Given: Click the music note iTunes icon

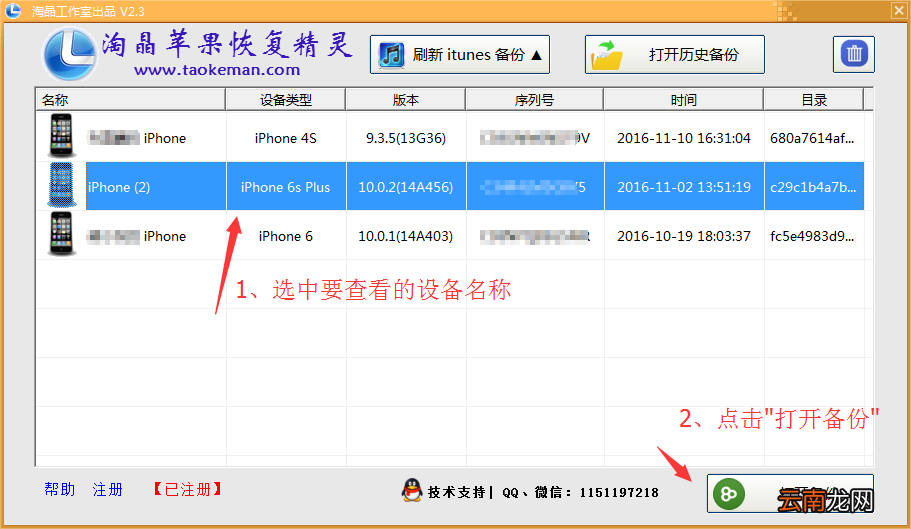Looking at the screenshot, I should 392,55.
